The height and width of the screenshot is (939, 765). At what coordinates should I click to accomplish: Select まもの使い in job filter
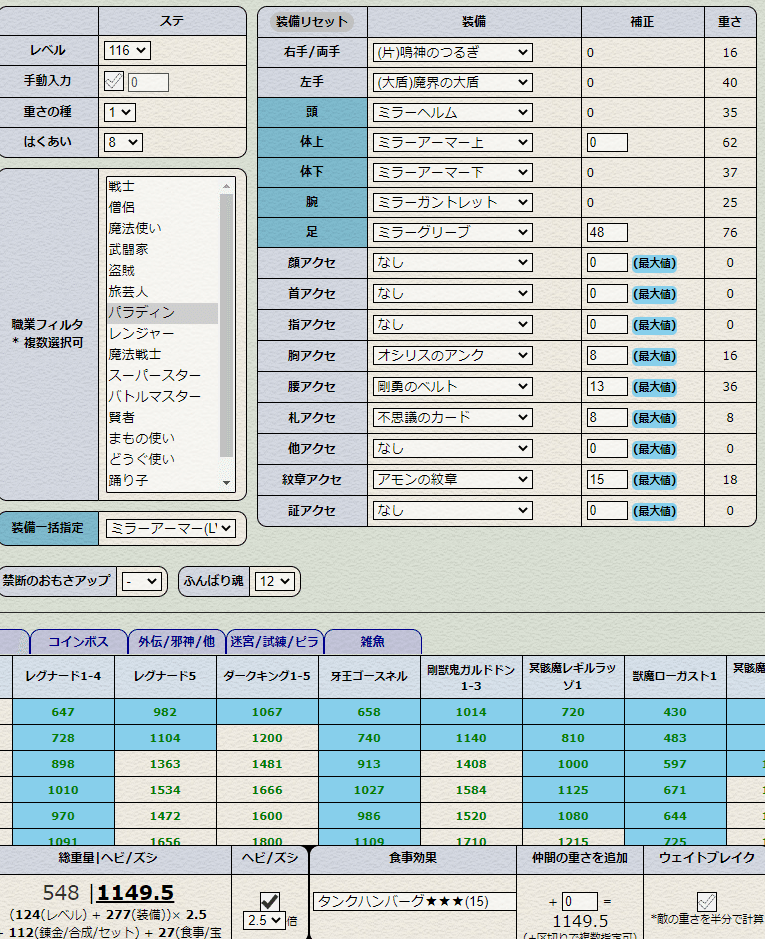point(162,438)
